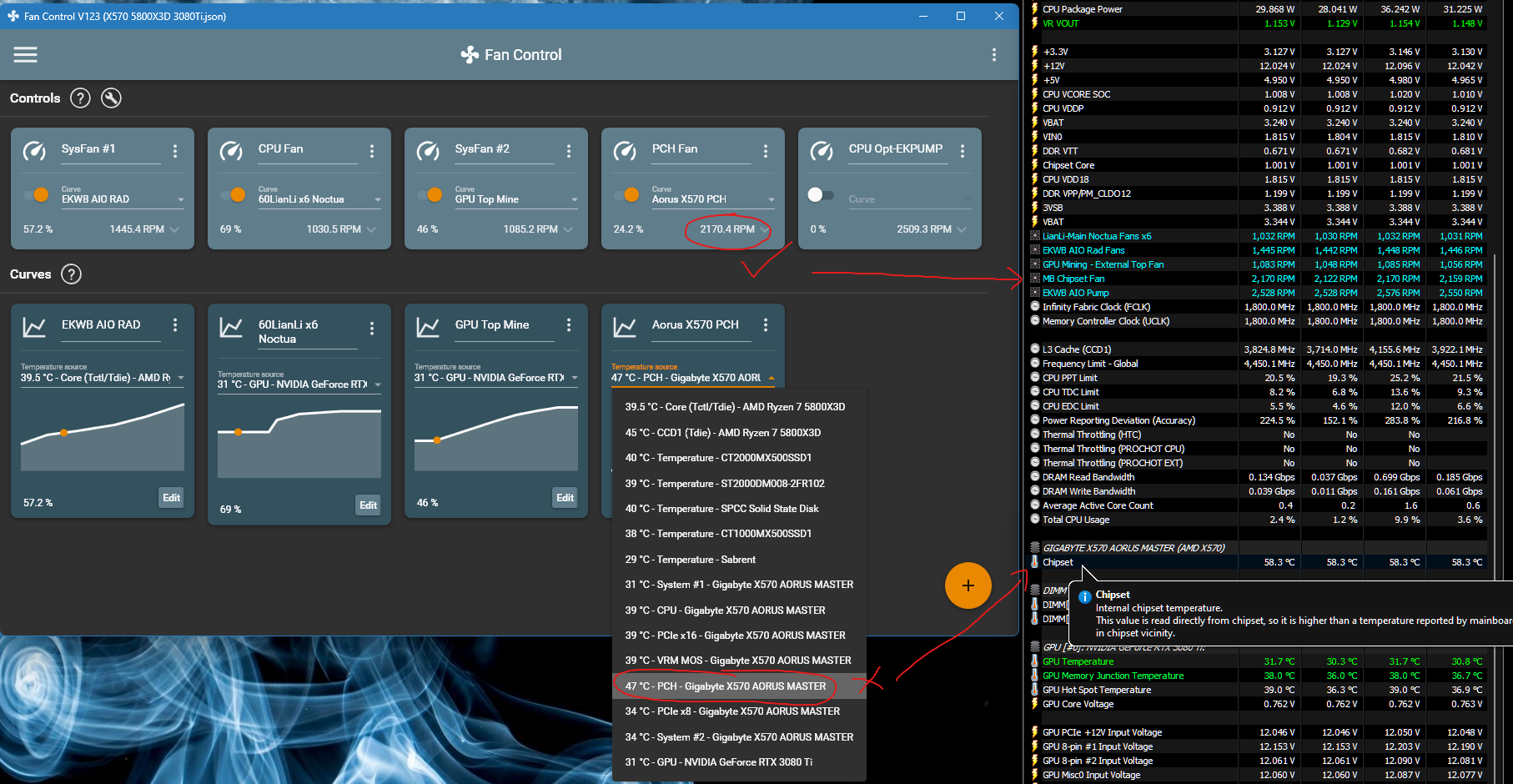The width and height of the screenshot is (1513, 784).
Task: Open the SysFan #1 options kebab menu
Action: (175, 151)
